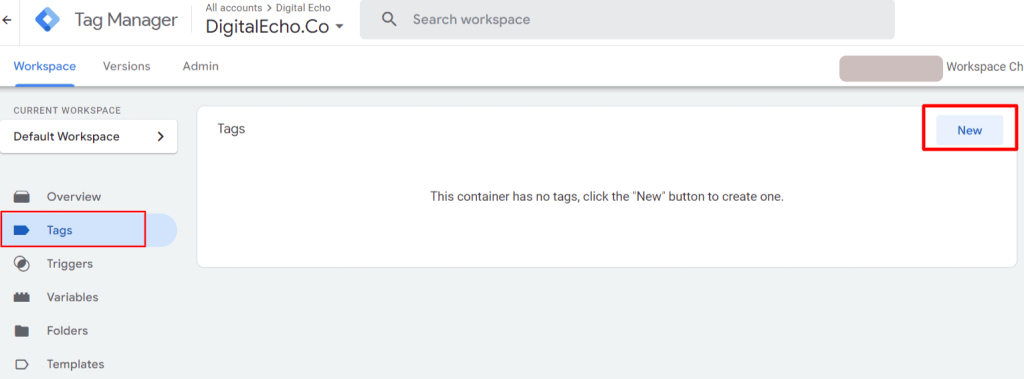Click the Digital Echo breadcrumb link

(x=303, y=8)
